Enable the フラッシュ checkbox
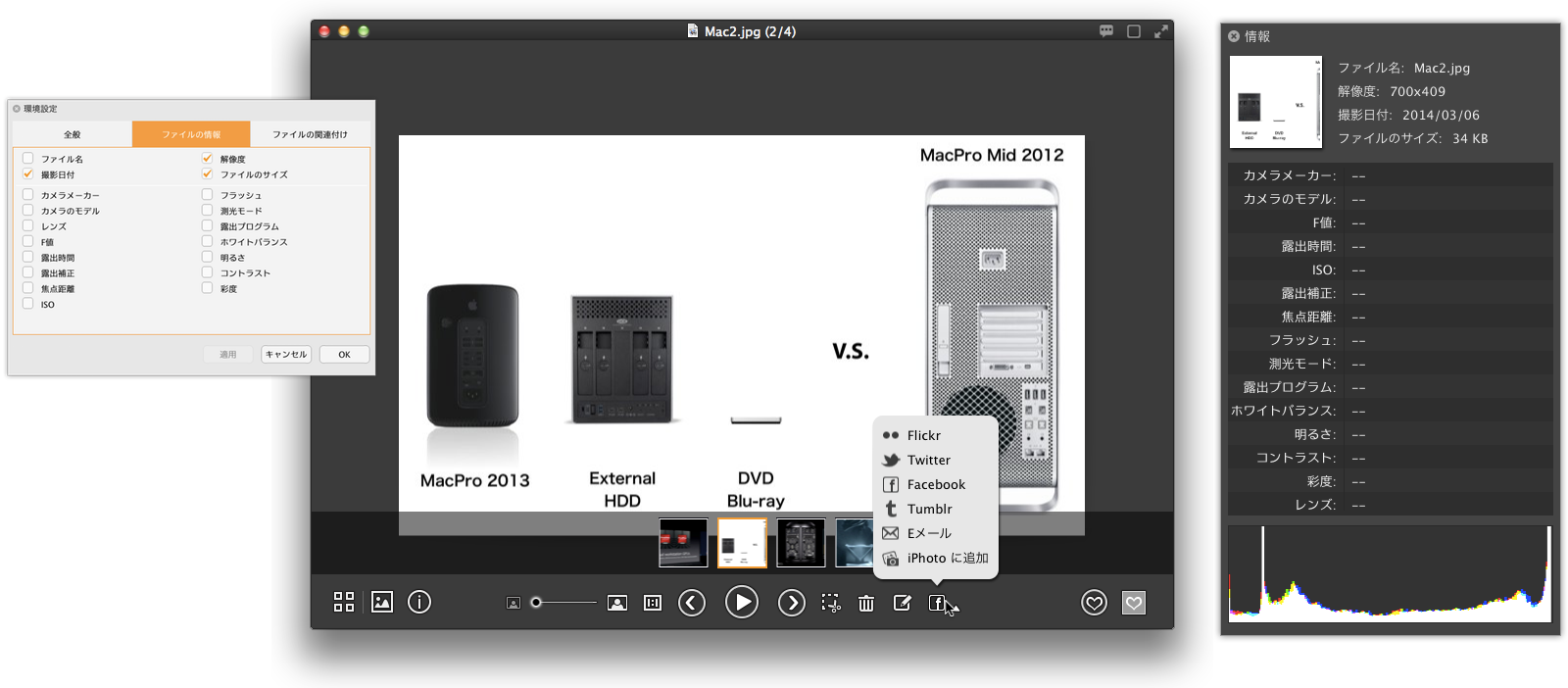The width and height of the screenshot is (1568, 688). pyautogui.click(x=208, y=194)
